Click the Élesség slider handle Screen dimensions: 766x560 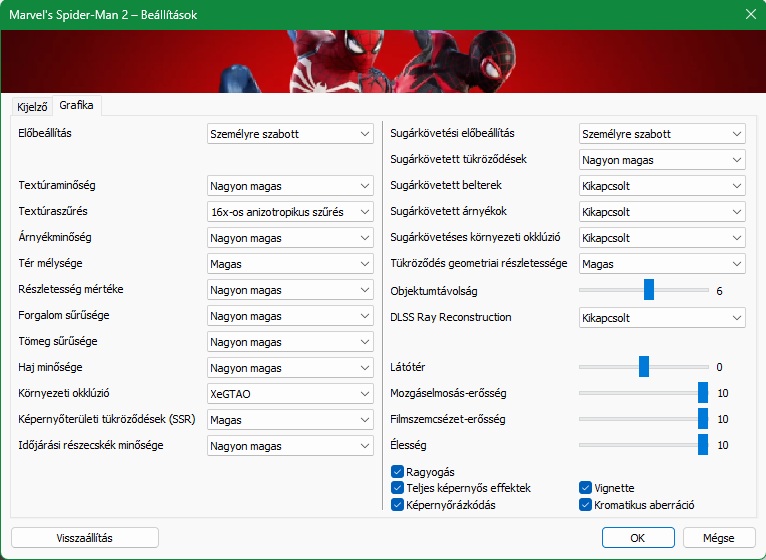click(703, 445)
